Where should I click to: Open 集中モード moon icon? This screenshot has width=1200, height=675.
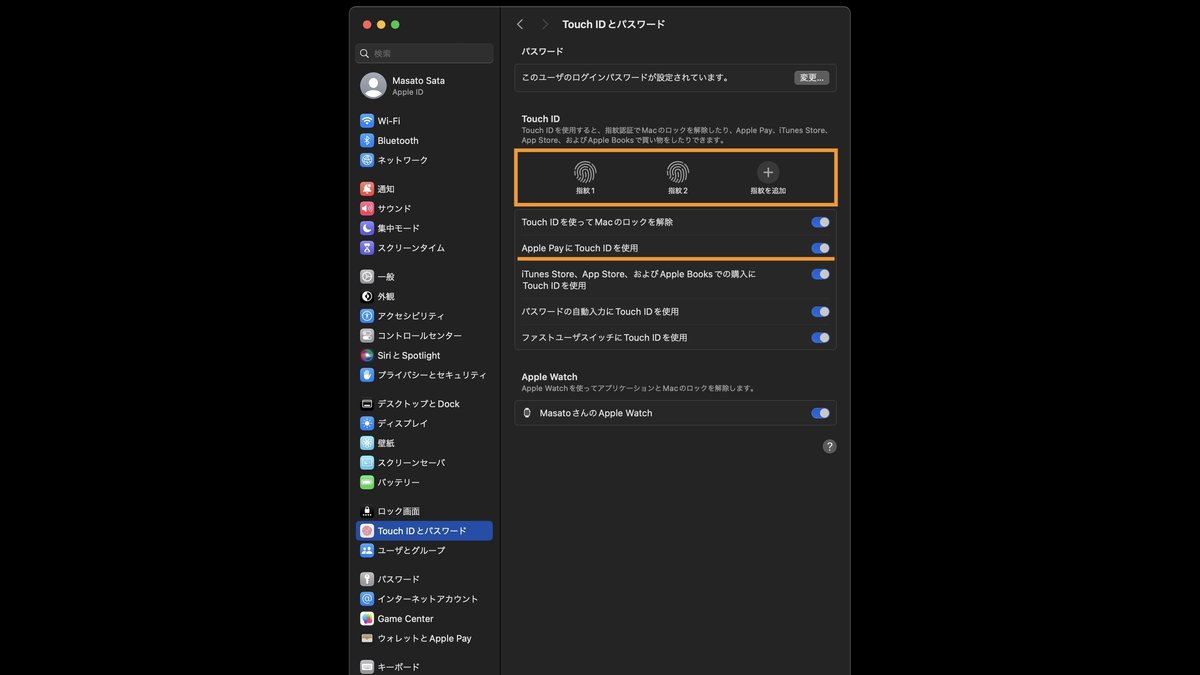[x=367, y=228]
